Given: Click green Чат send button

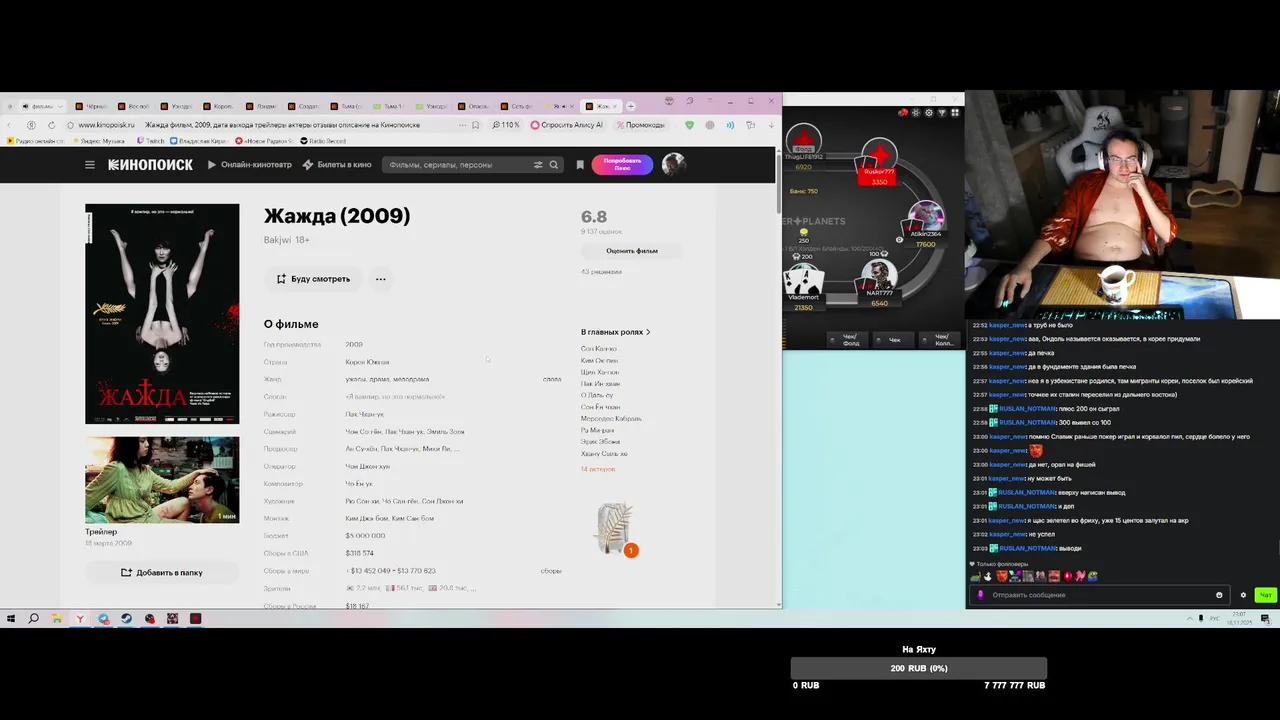Looking at the screenshot, I should pos(1265,595).
